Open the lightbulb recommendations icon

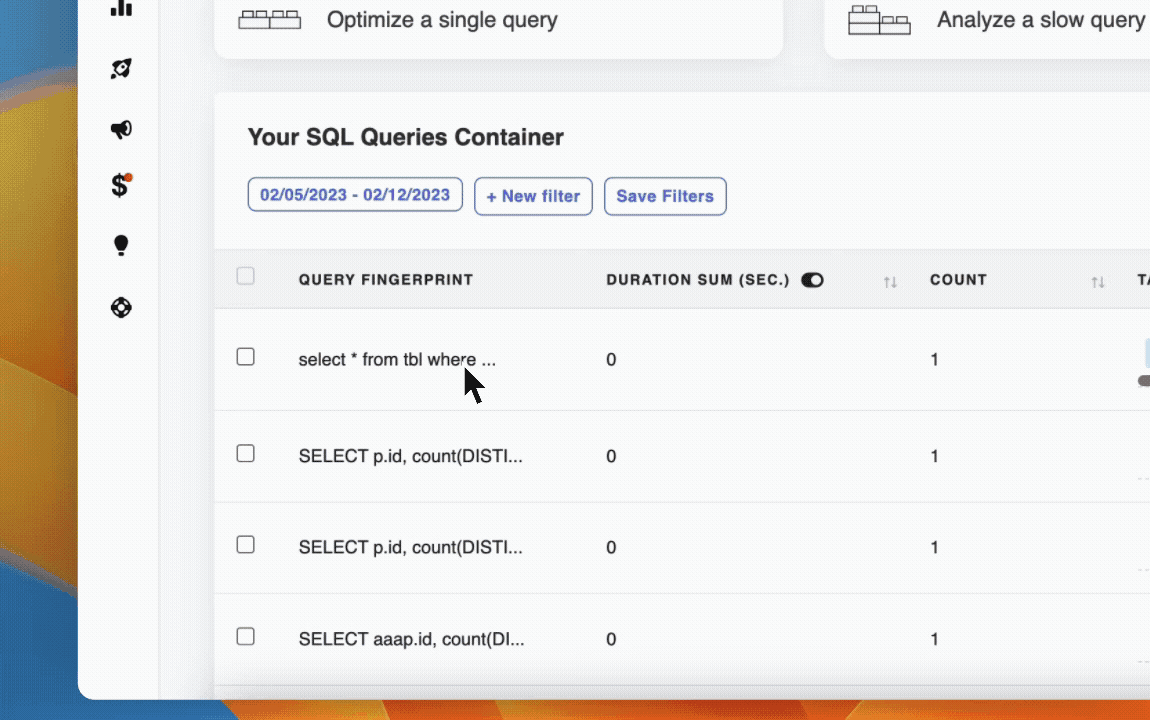point(121,245)
